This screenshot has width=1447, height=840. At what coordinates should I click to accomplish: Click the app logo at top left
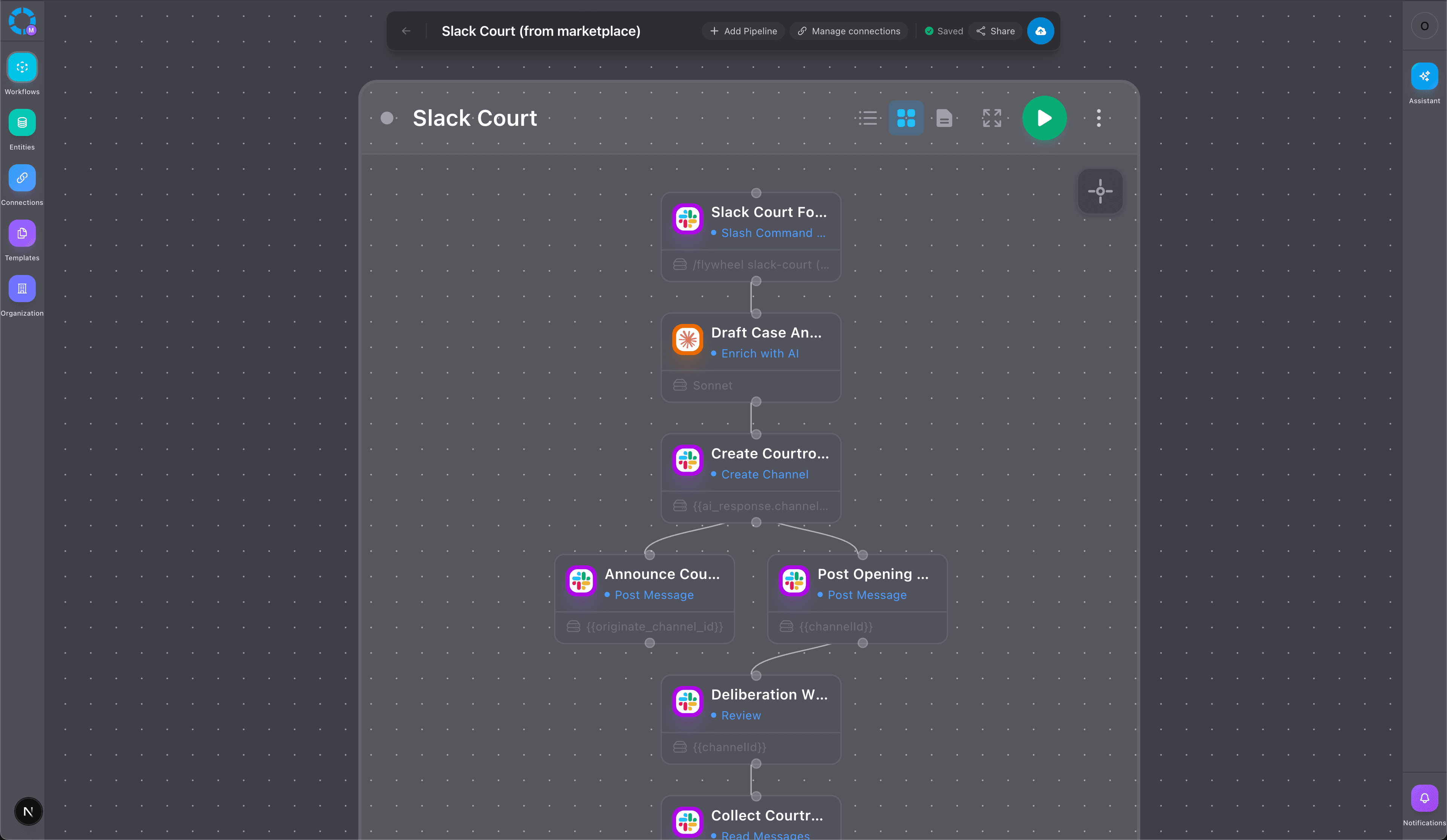(x=22, y=21)
